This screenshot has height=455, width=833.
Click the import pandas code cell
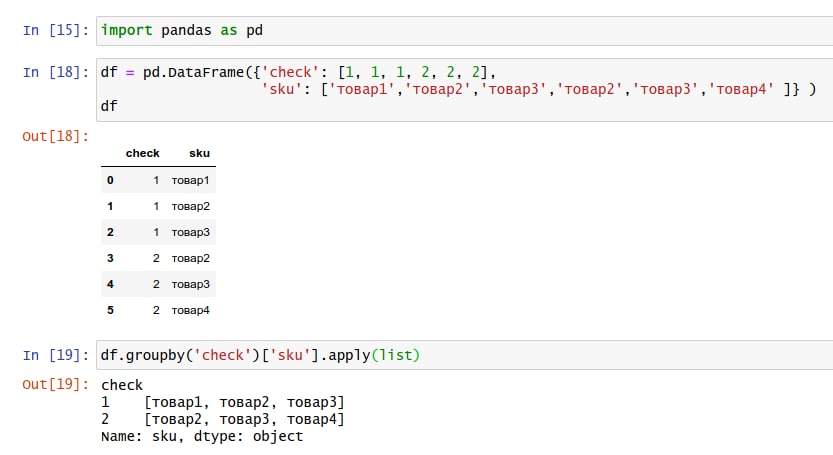[x=464, y=31]
